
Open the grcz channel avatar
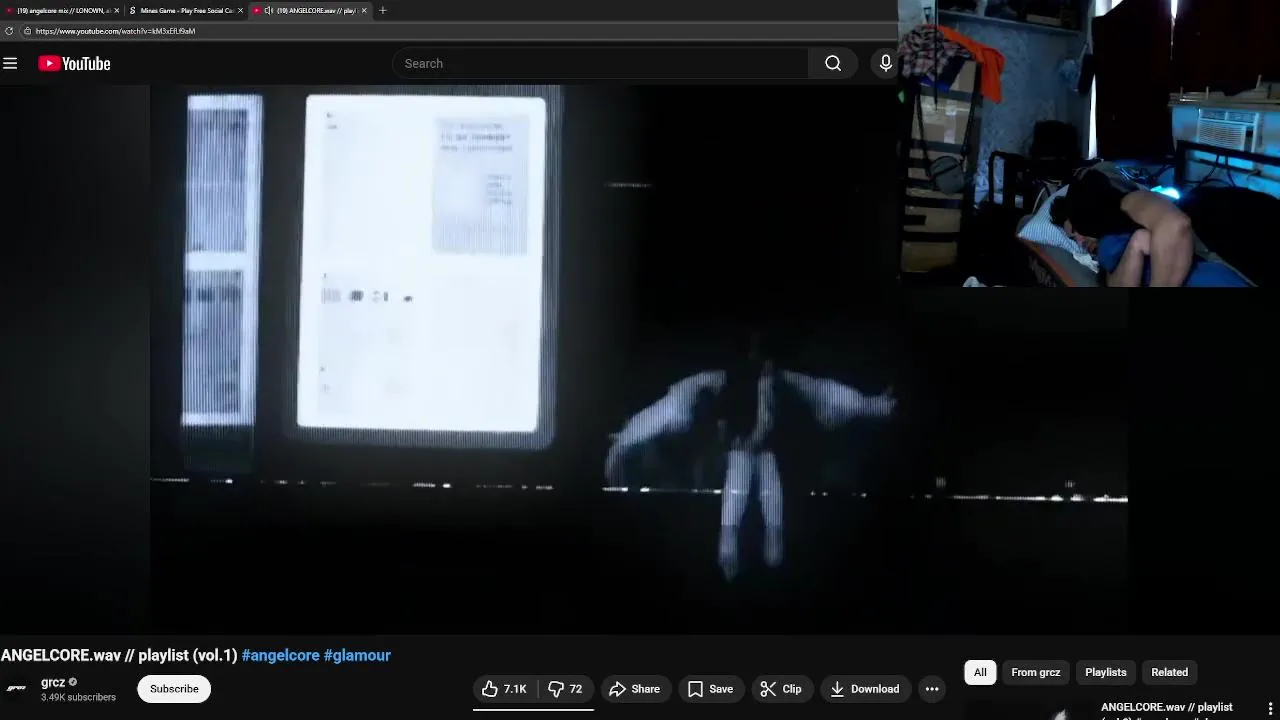[16, 688]
